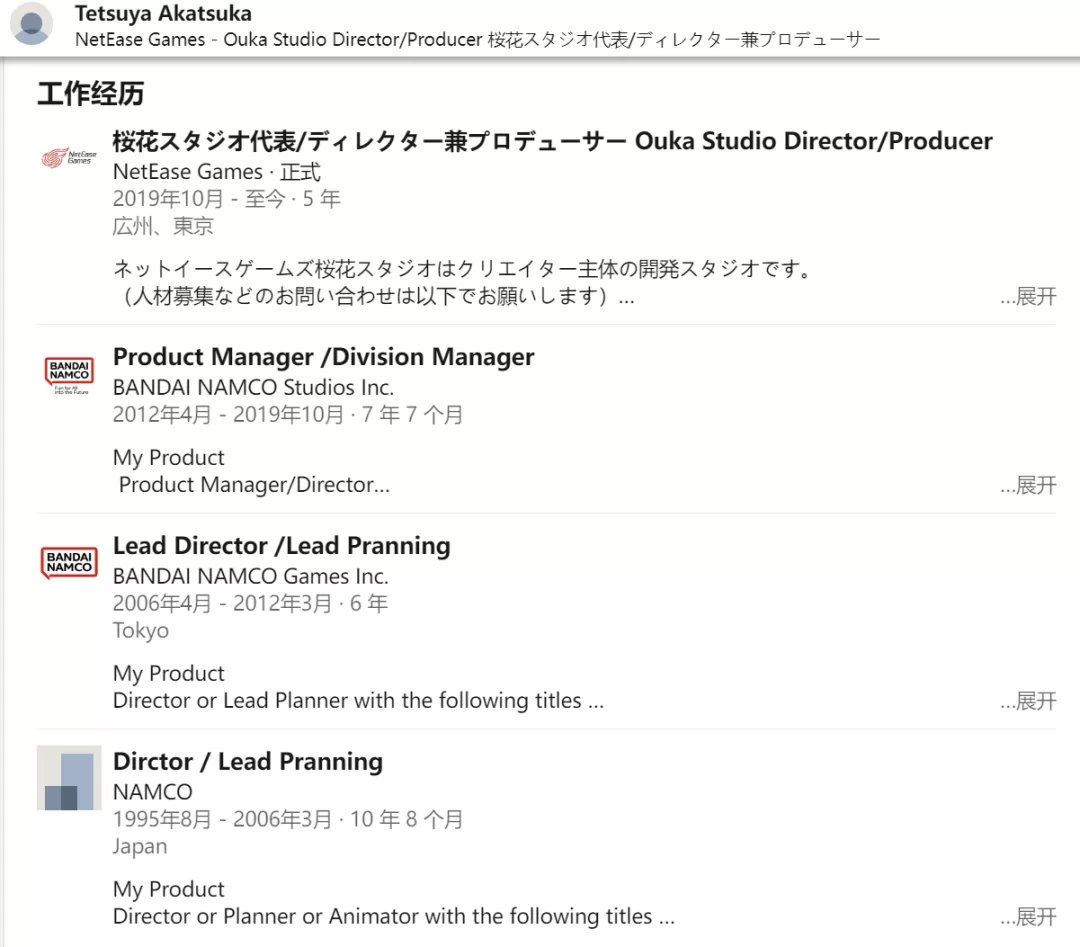Open the Product Manager /Division Manager title
The width and height of the screenshot is (1080, 947).
[x=323, y=357]
